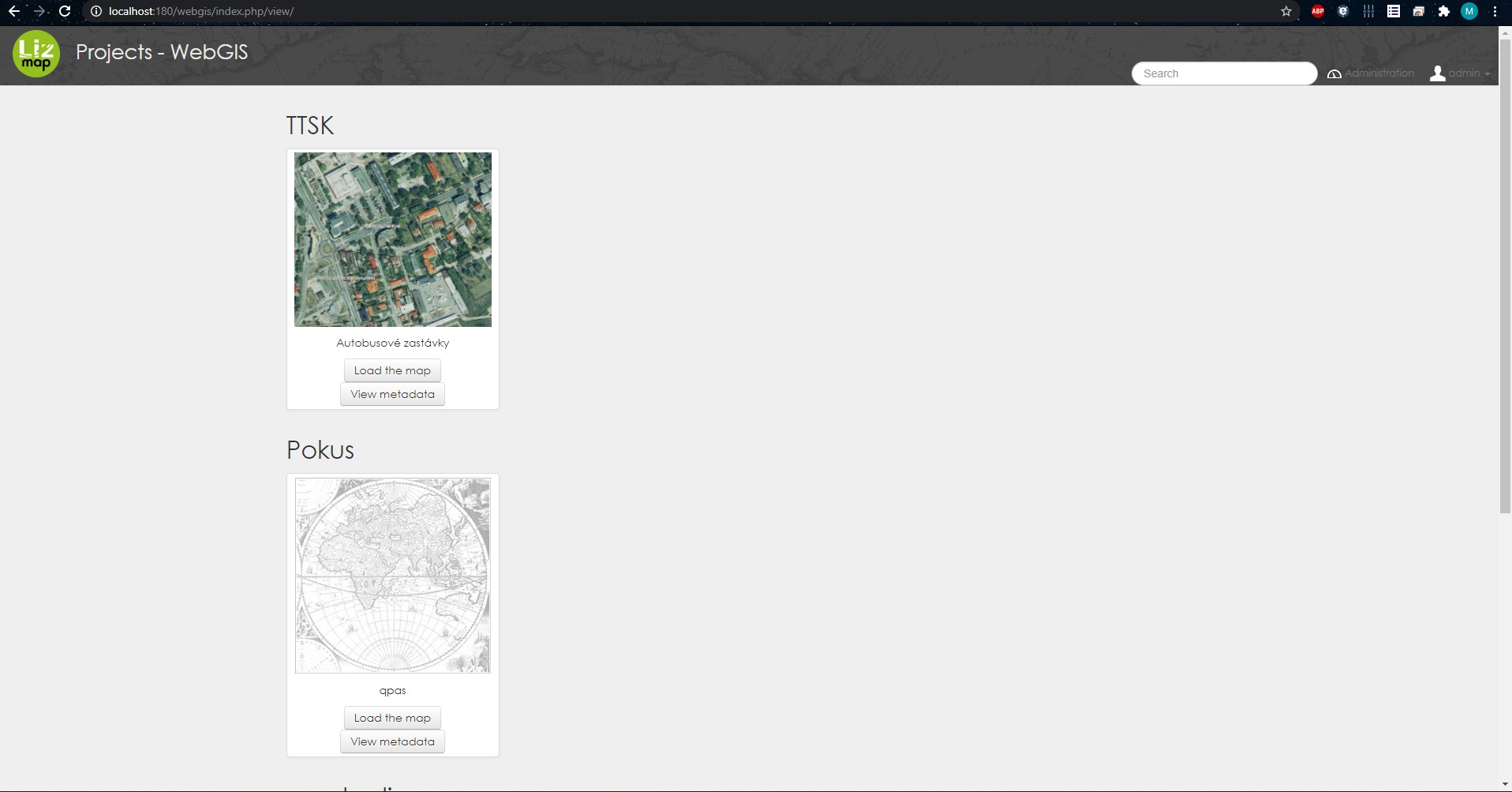Bookmark the page using the star icon
This screenshot has height=792, width=1512.
[1286, 11]
